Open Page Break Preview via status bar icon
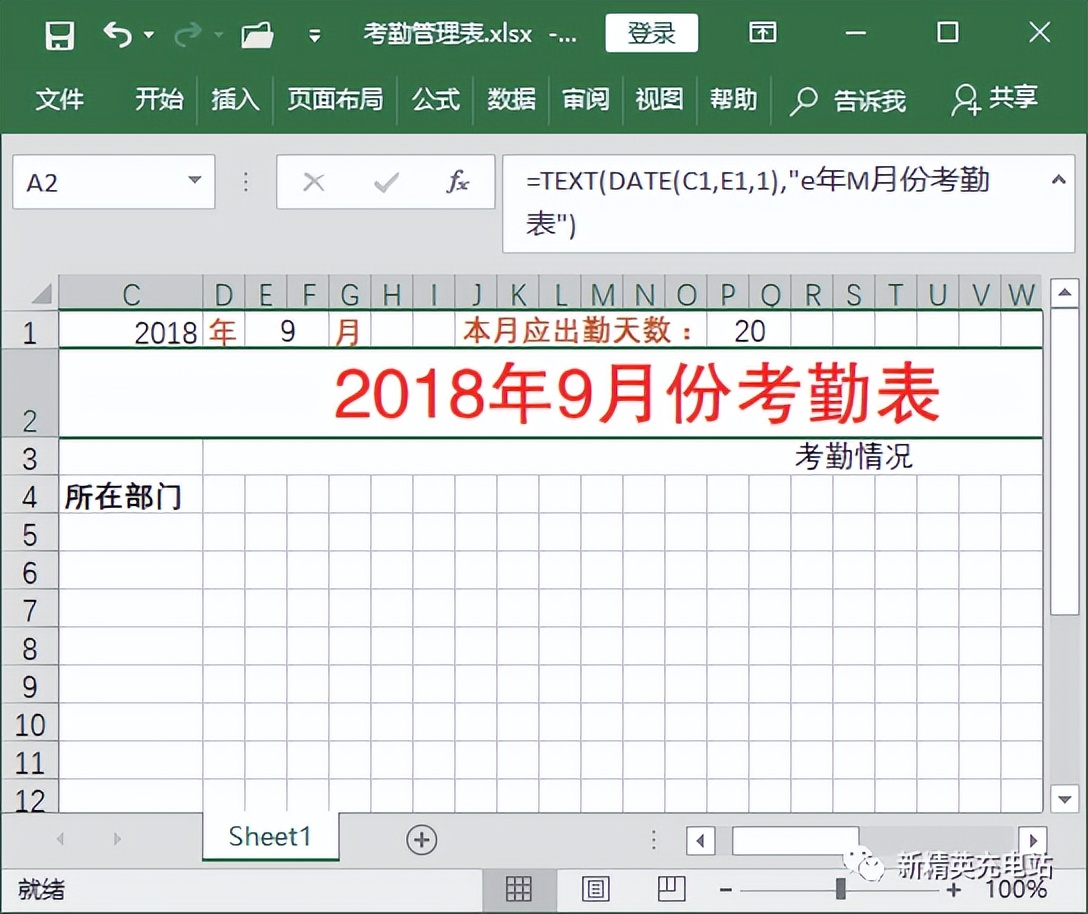Screen dimensions: 1088x914 click(x=671, y=889)
